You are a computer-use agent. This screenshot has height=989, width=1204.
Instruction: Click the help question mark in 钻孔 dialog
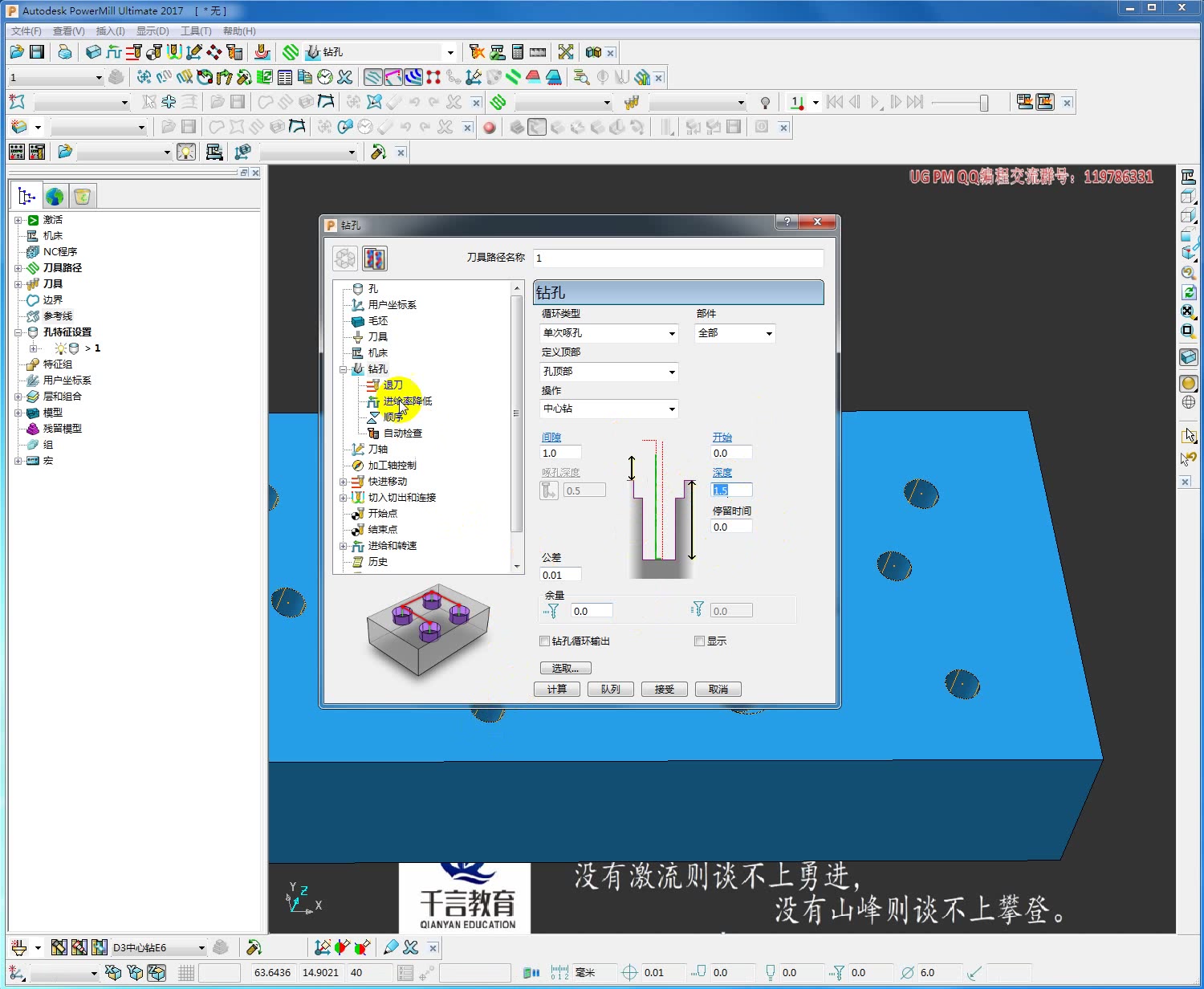[787, 222]
